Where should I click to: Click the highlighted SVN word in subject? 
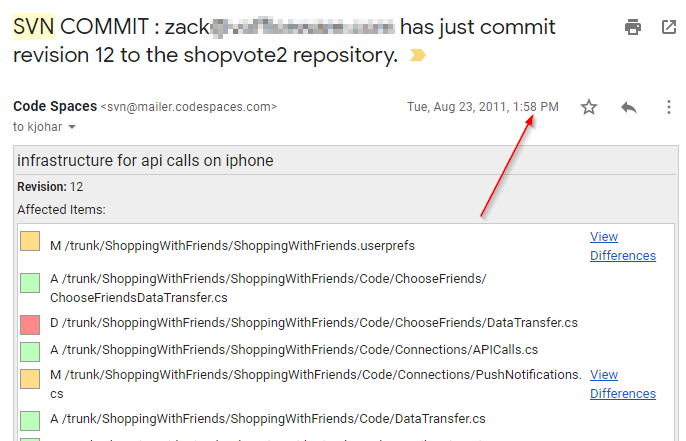click(x=34, y=26)
